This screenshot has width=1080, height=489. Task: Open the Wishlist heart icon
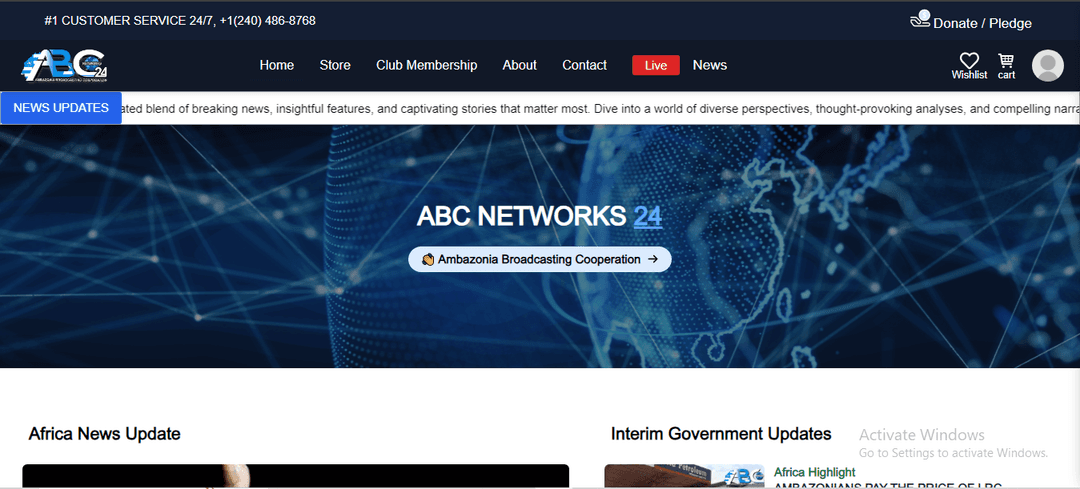(x=969, y=61)
